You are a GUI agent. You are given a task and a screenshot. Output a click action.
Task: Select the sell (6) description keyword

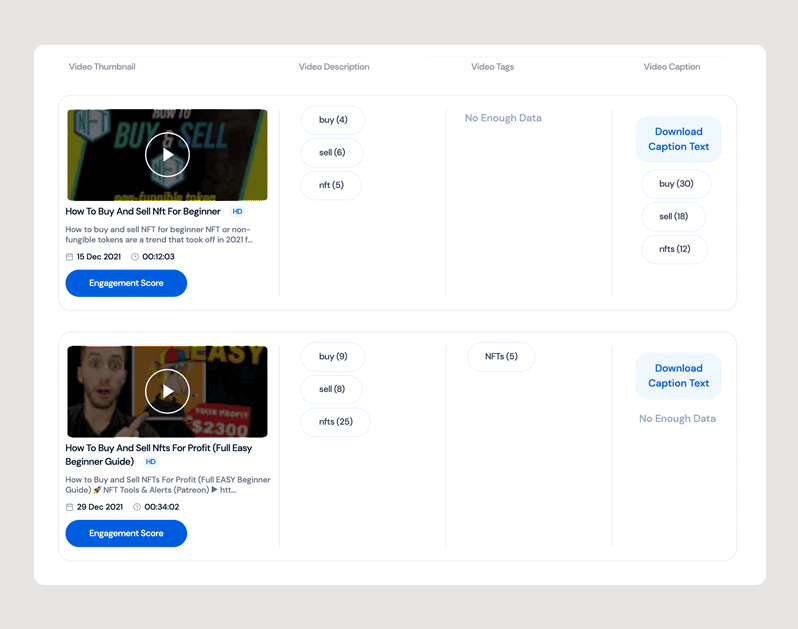[x=332, y=153]
